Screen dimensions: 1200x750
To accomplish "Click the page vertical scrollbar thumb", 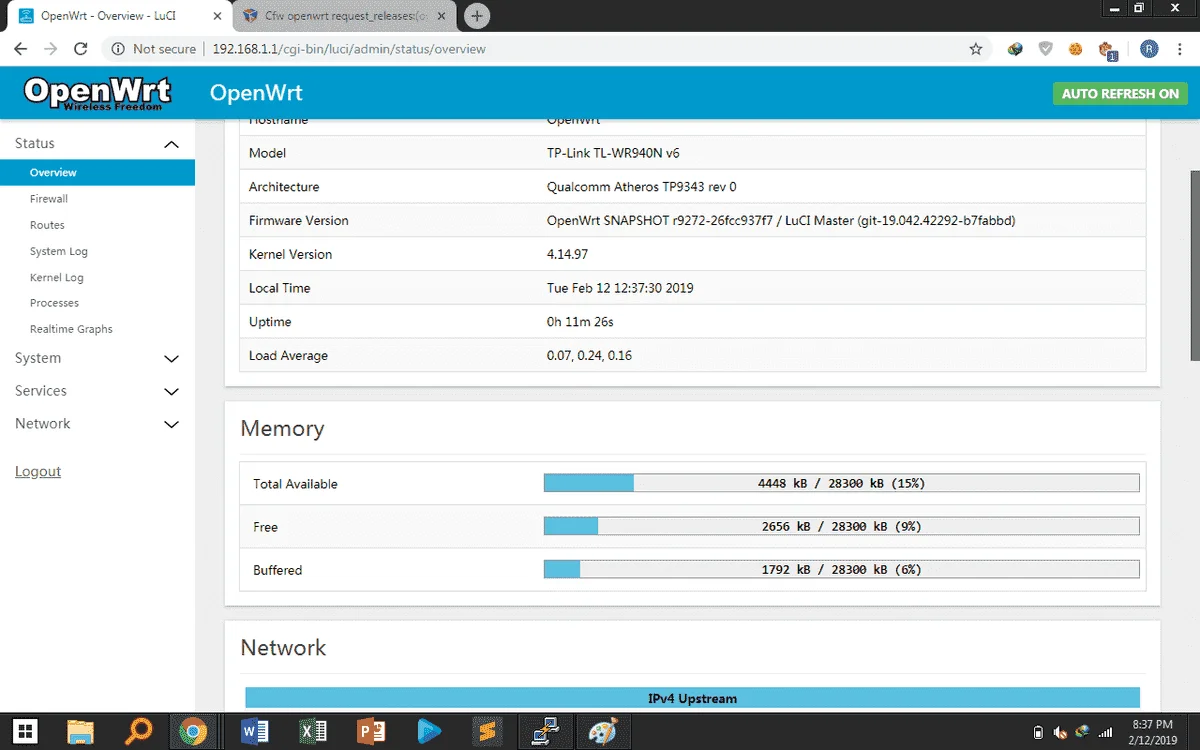I will tap(1194, 265).
